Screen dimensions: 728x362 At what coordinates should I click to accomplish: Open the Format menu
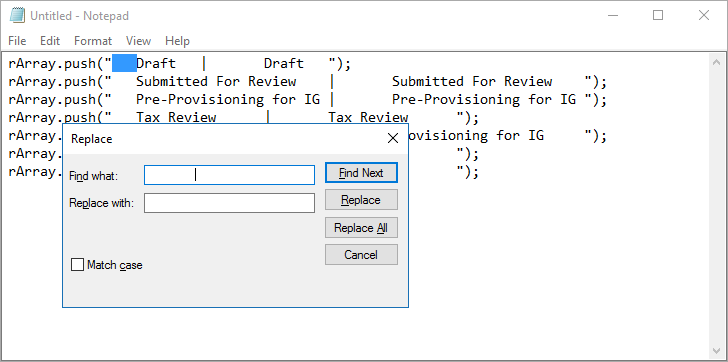[x=93, y=41]
